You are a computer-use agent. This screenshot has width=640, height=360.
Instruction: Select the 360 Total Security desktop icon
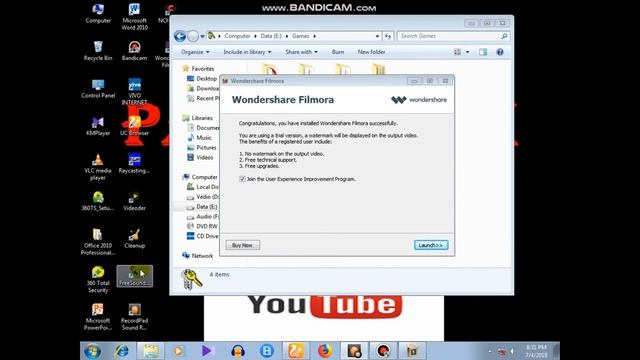click(x=98, y=280)
